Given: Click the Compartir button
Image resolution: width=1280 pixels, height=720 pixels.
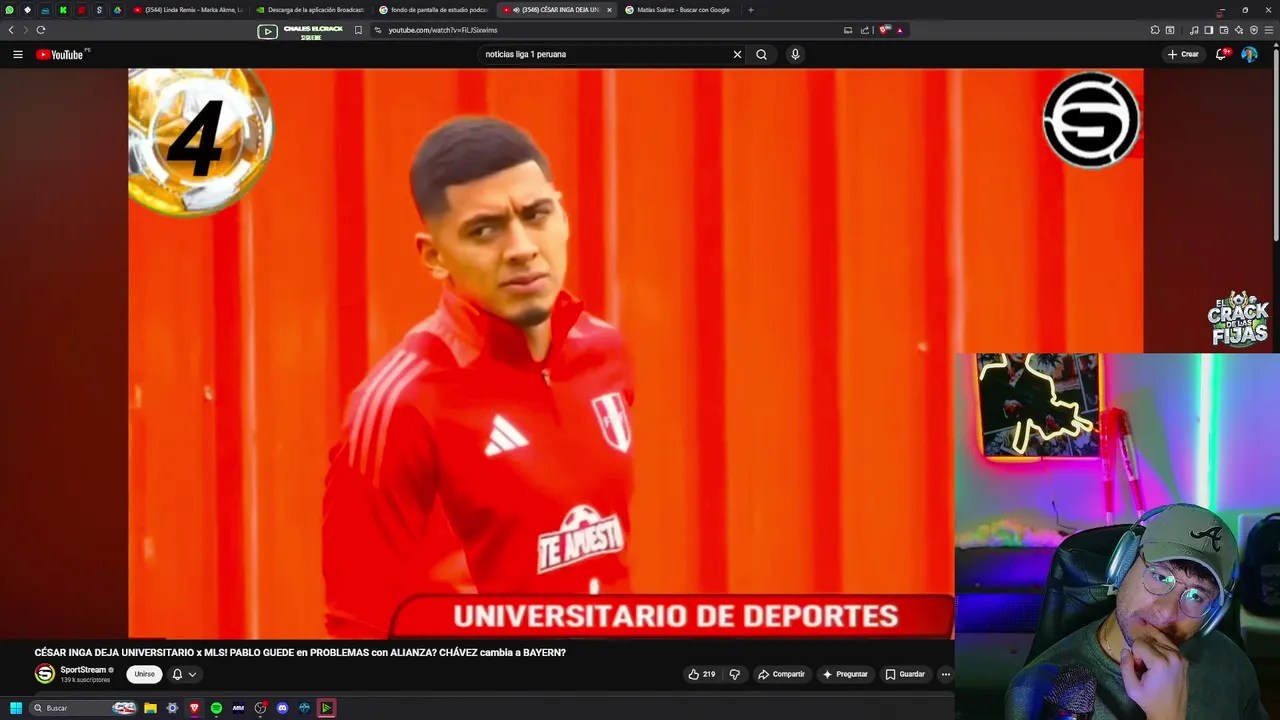Looking at the screenshot, I should click(x=781, y=674).
